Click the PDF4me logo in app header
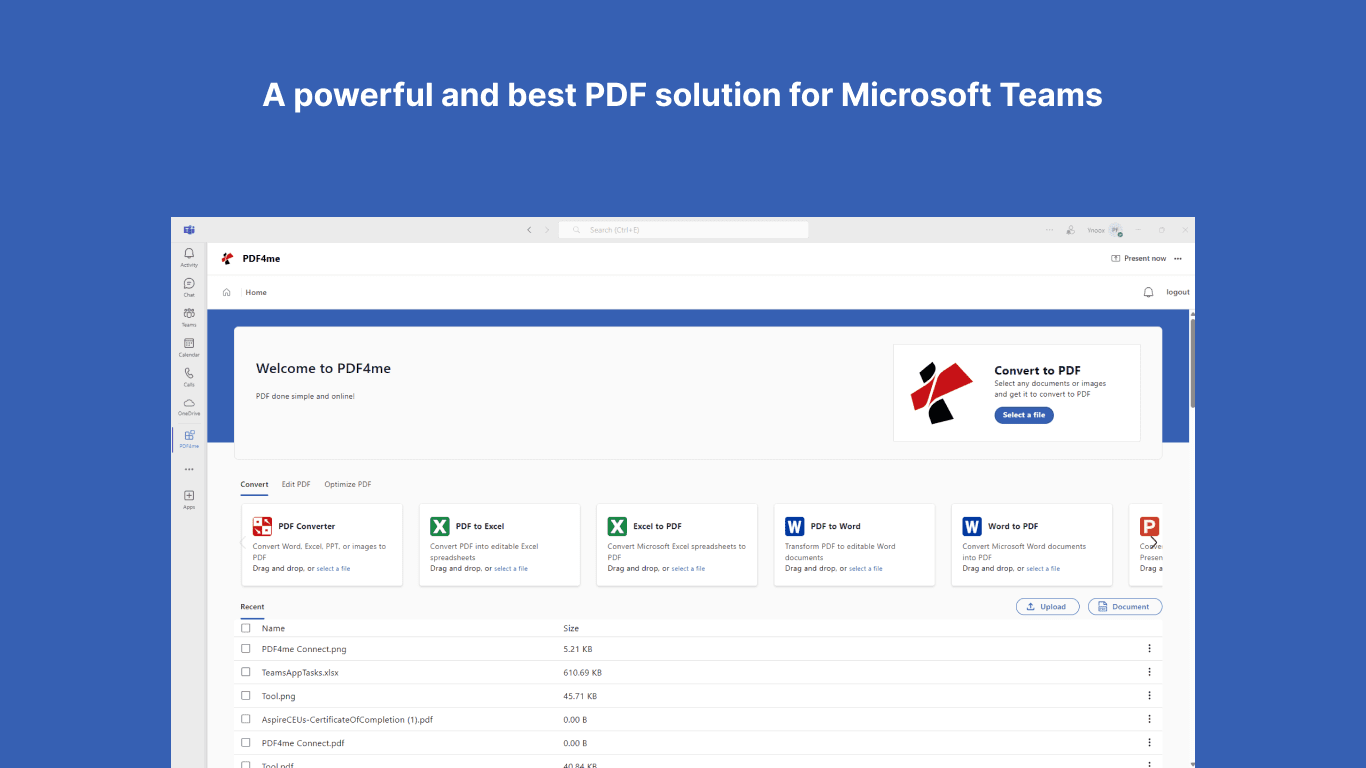1366x768 pixels. click(x=228, y=258)
